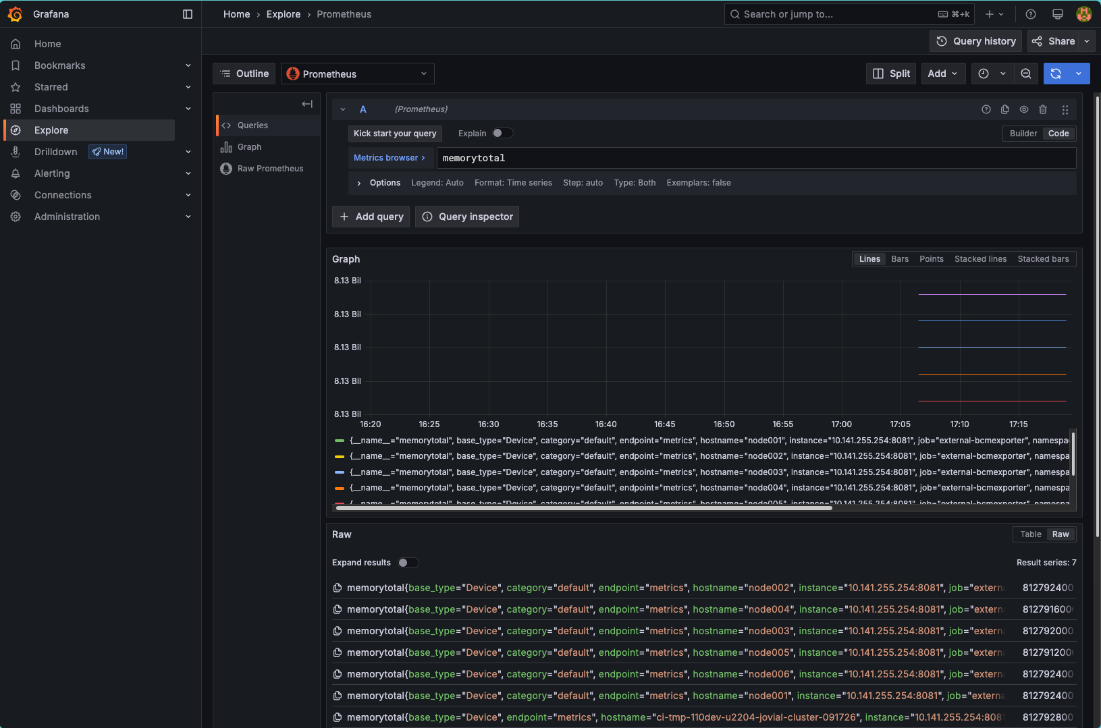Disable query A with the eye icon
The image size is (1101, 728).
point(1023,109)
